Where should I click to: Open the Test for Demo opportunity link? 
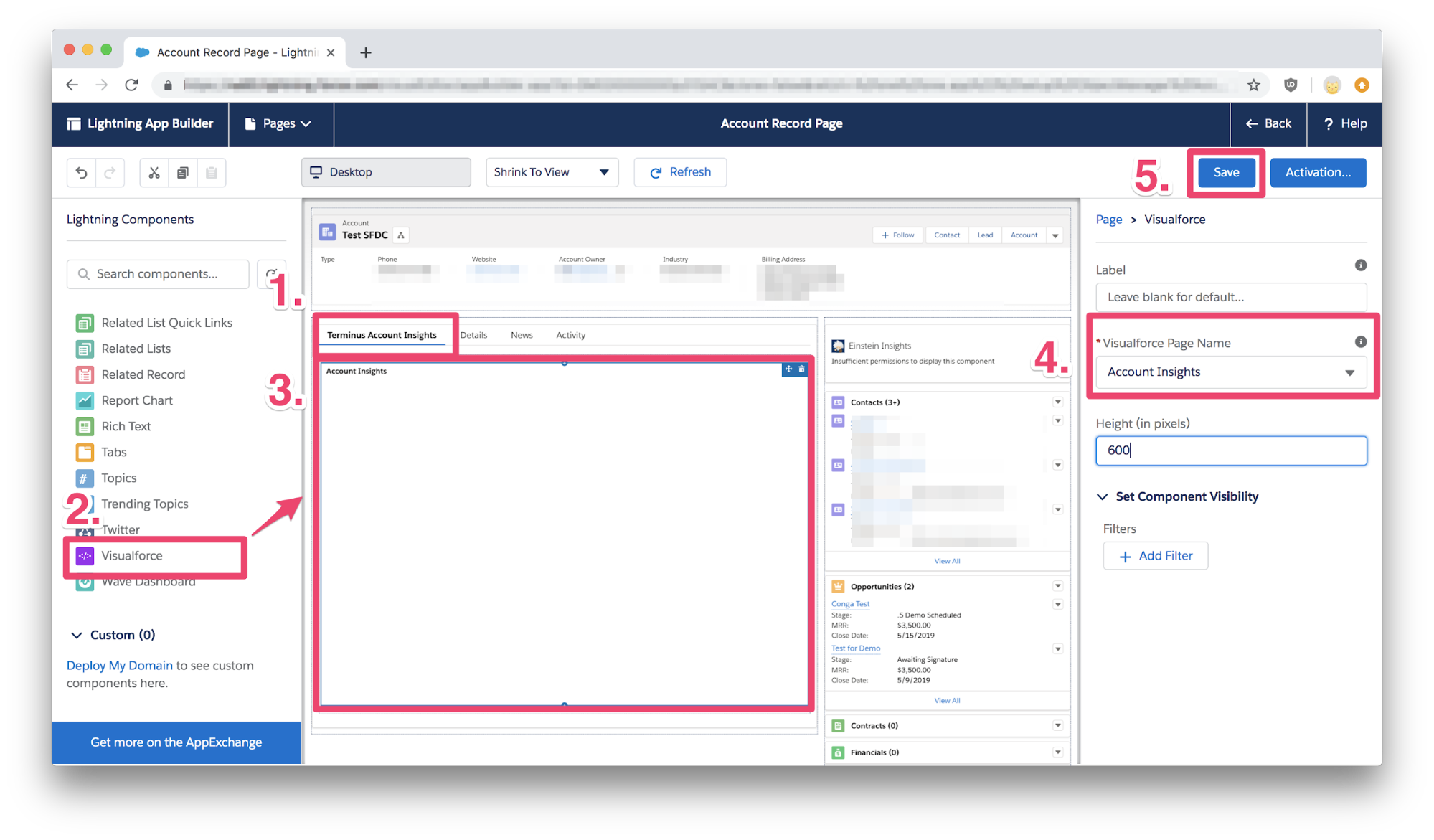[x=855, y=648]
